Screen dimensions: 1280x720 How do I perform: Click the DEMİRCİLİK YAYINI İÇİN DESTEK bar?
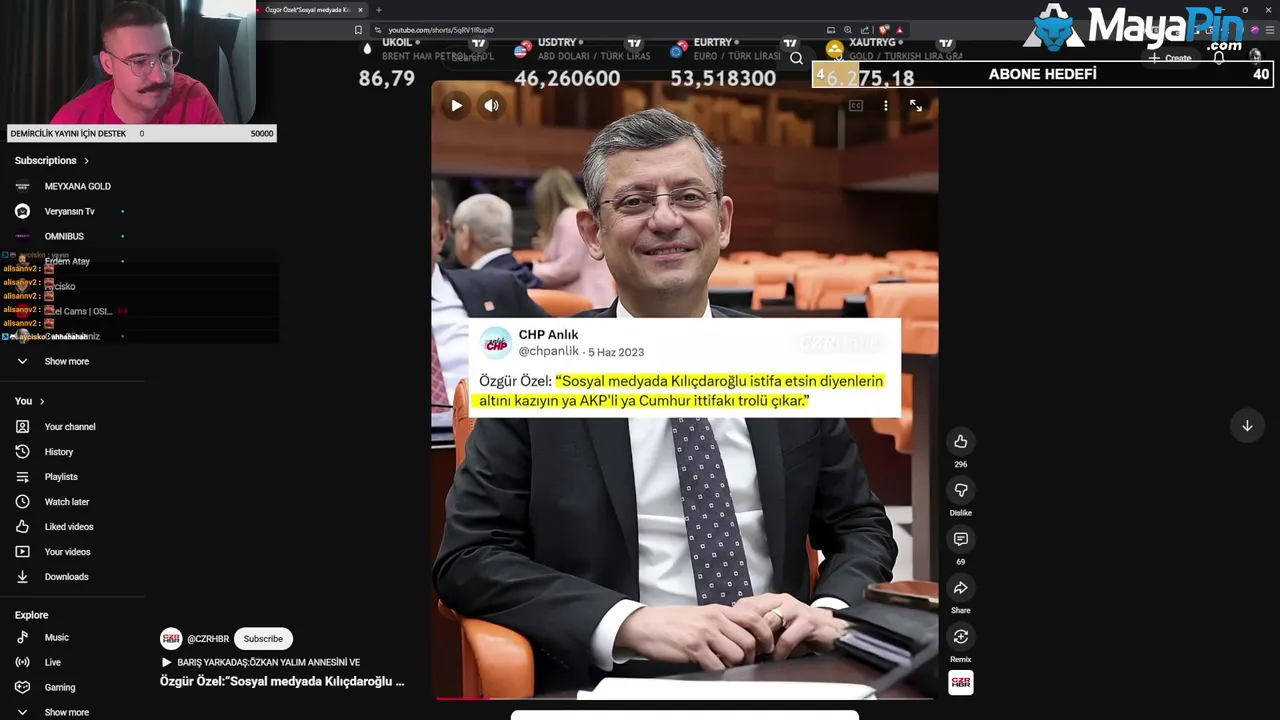coord(141,133)
